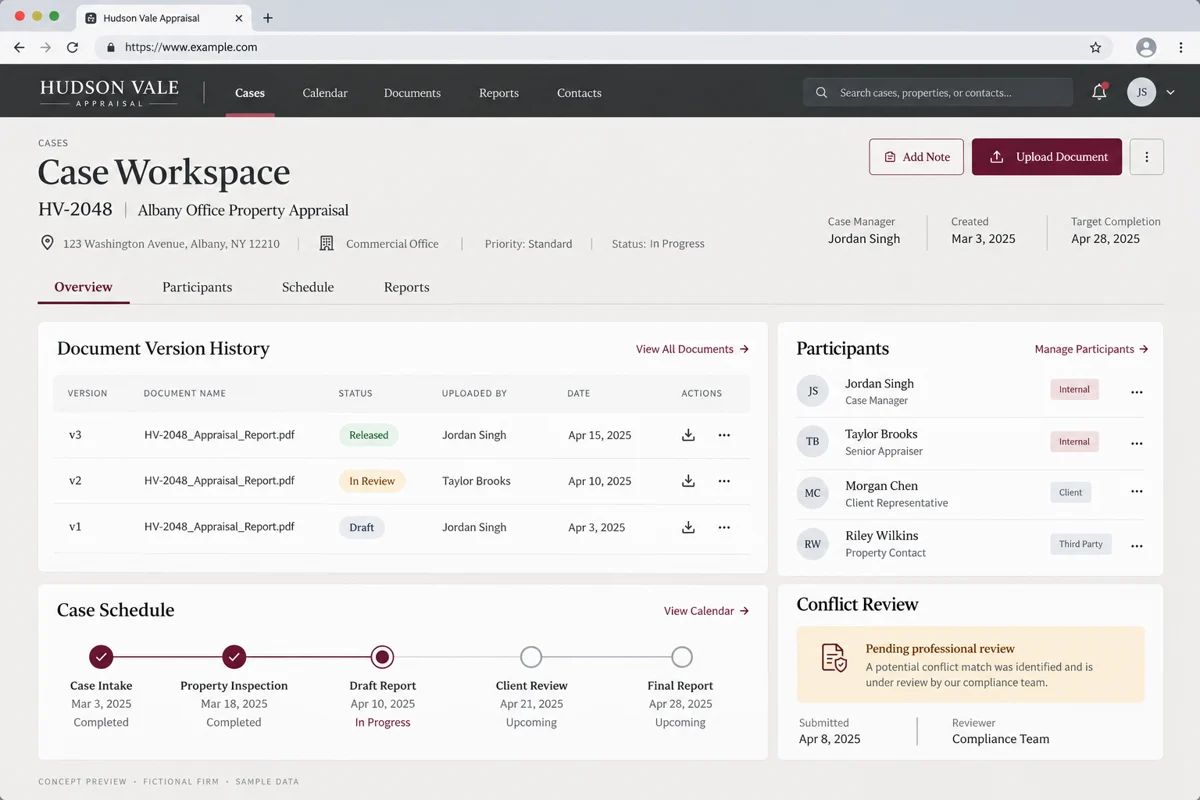This screenshot has height=800, width=1200.
Task: Click the Cases breadcrumb label
Action: coord(53,143)
